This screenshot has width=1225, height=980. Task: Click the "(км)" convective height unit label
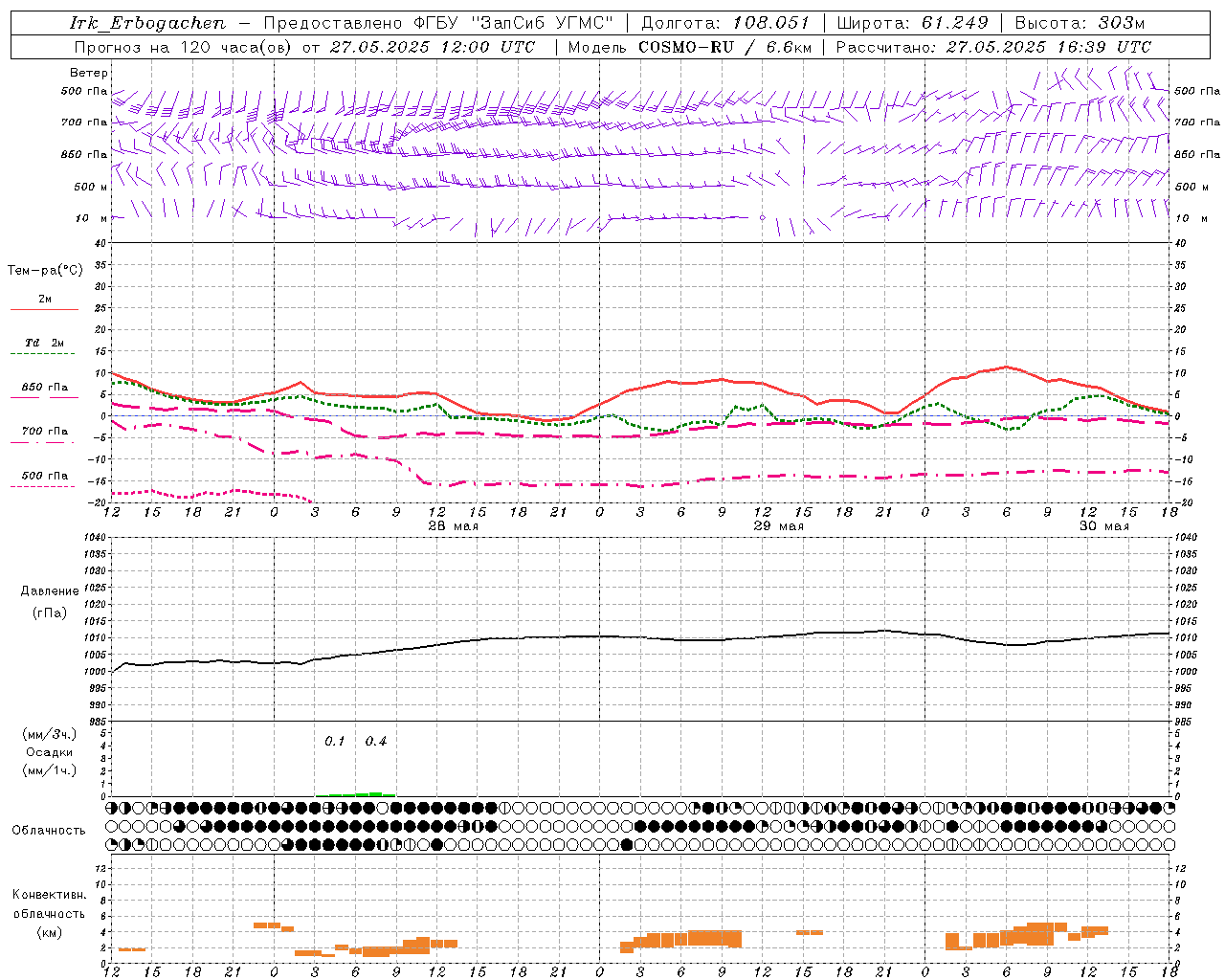(50, 931)
